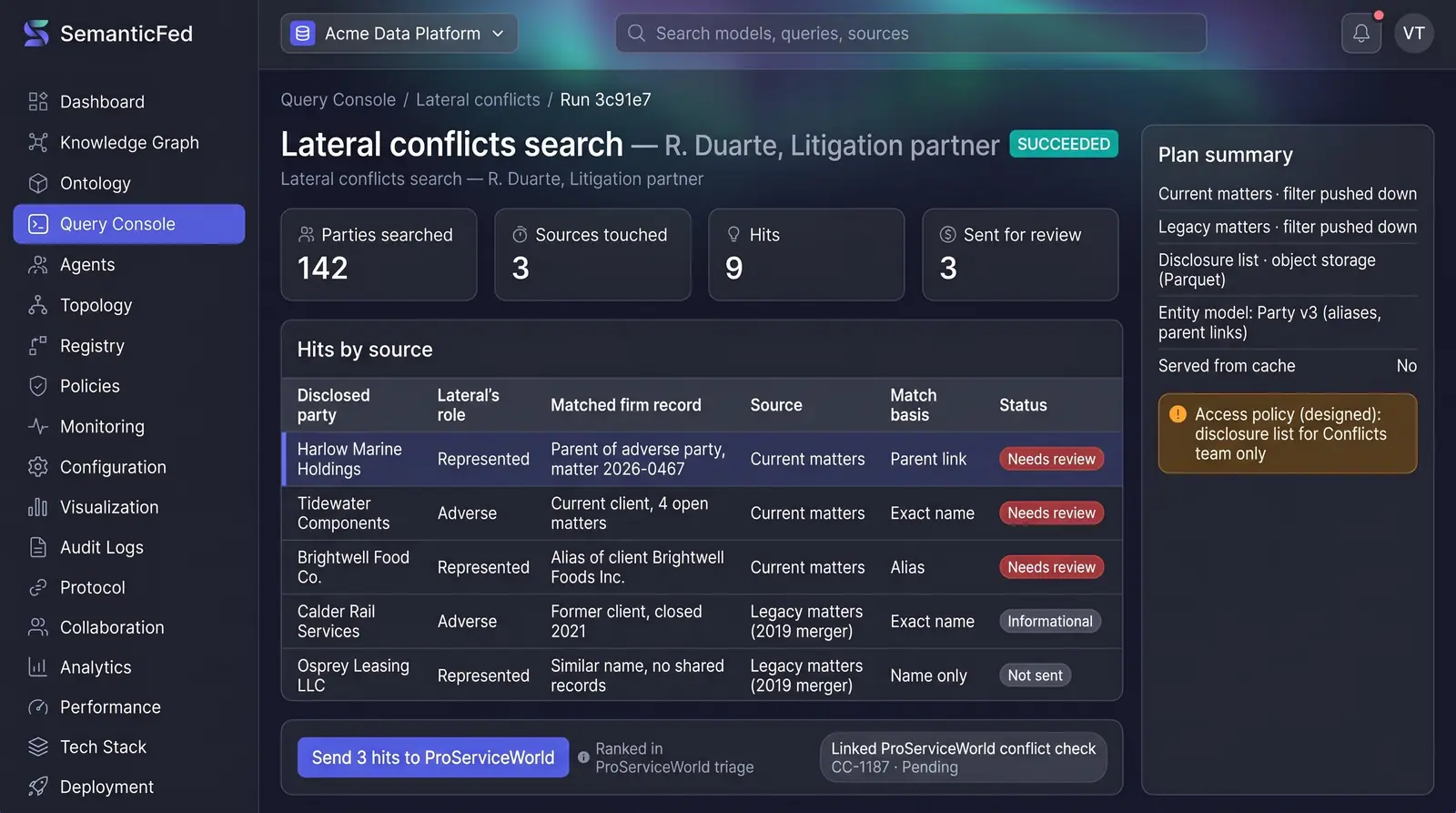Select the Harlow Marine Holdings row
The image size is (1456, 813).
702,459
